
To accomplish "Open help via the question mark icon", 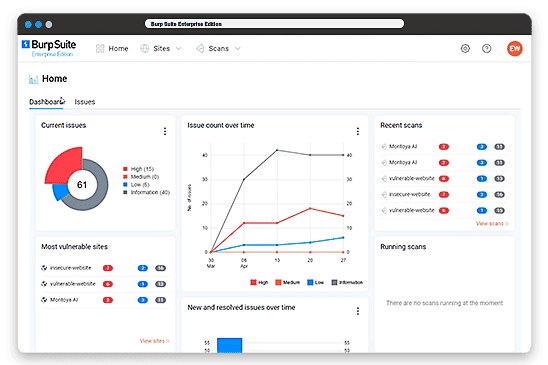I will point(486,49).
